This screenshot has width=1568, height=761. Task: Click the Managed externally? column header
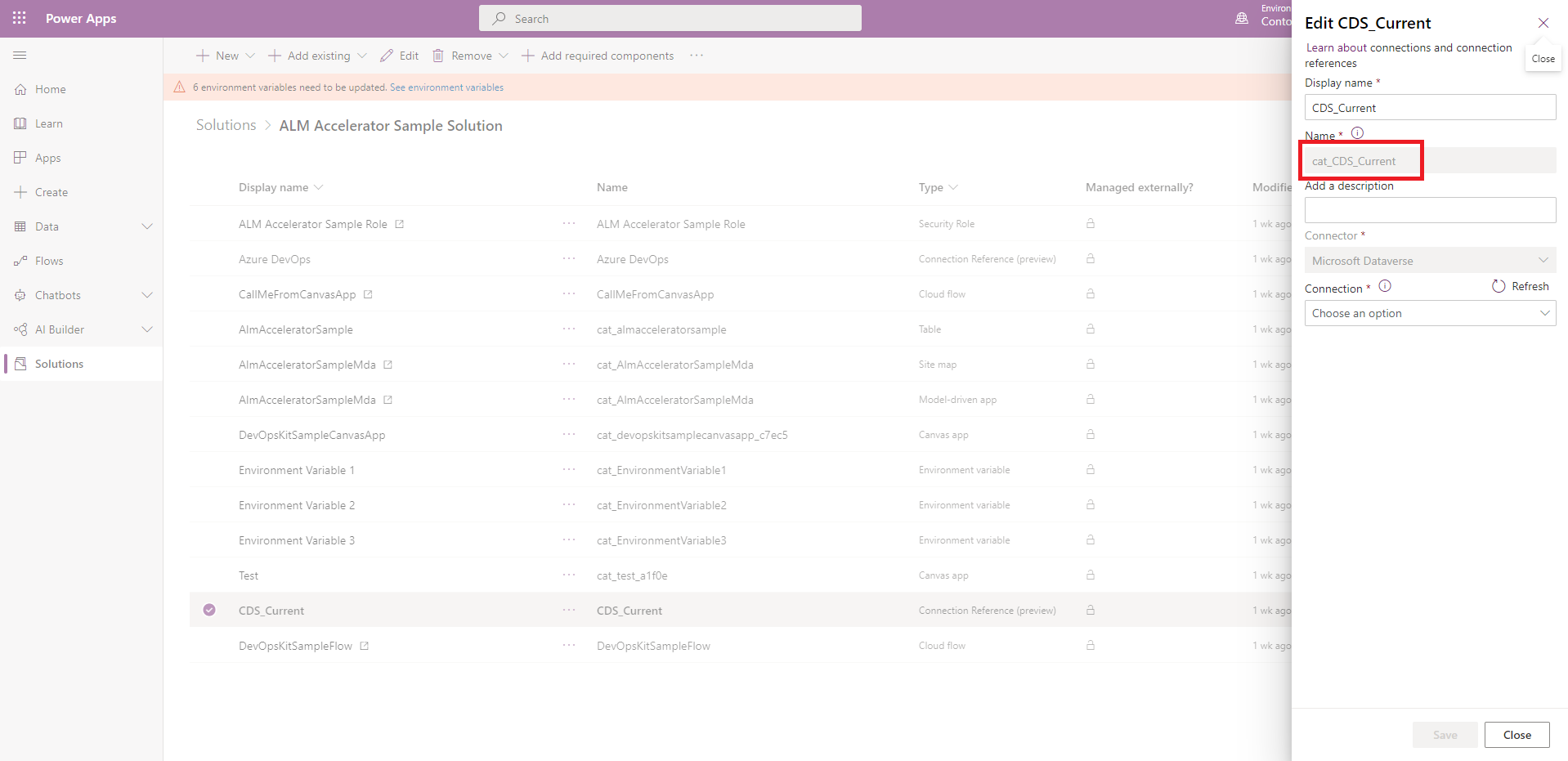[x=1139, y=187]
